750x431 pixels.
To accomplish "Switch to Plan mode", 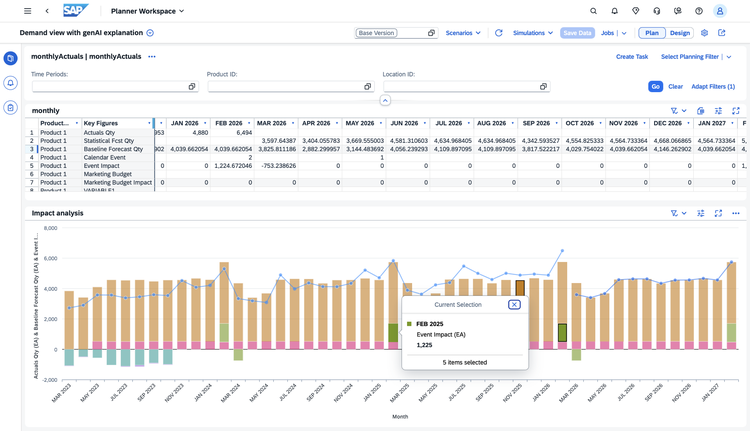I will [x=651, y=33].
